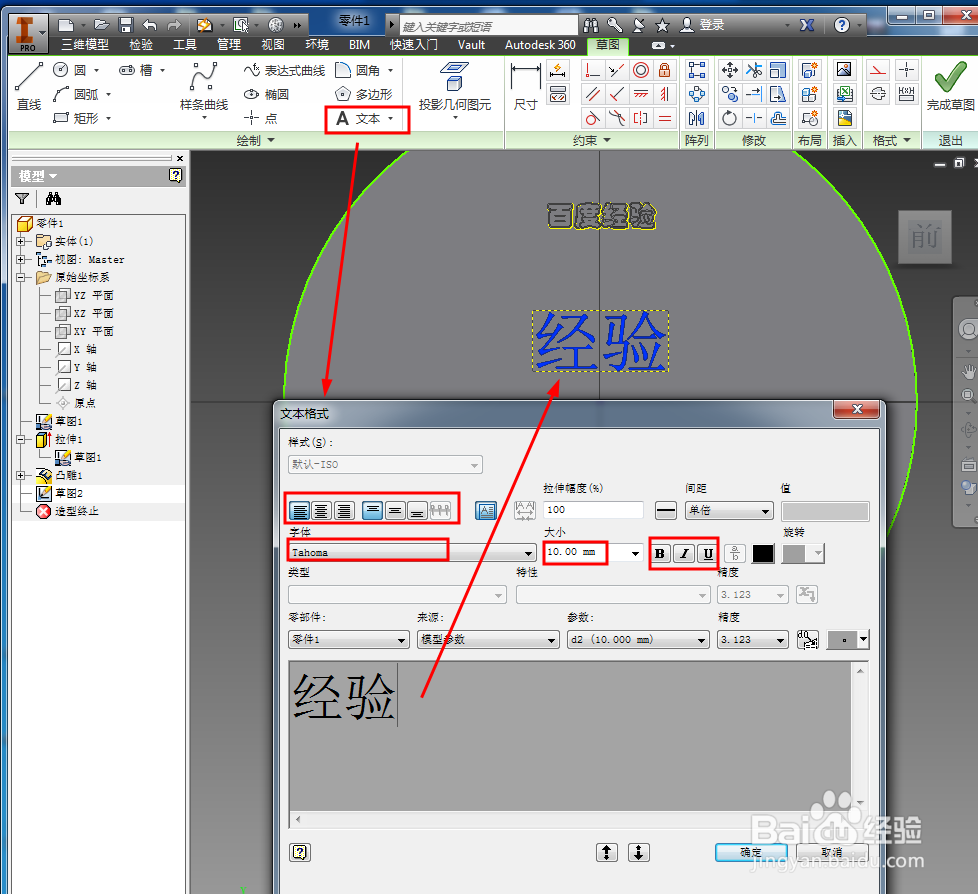Toggle left text justification
Viewport: 978px width, 894px height.
[300, 511]
